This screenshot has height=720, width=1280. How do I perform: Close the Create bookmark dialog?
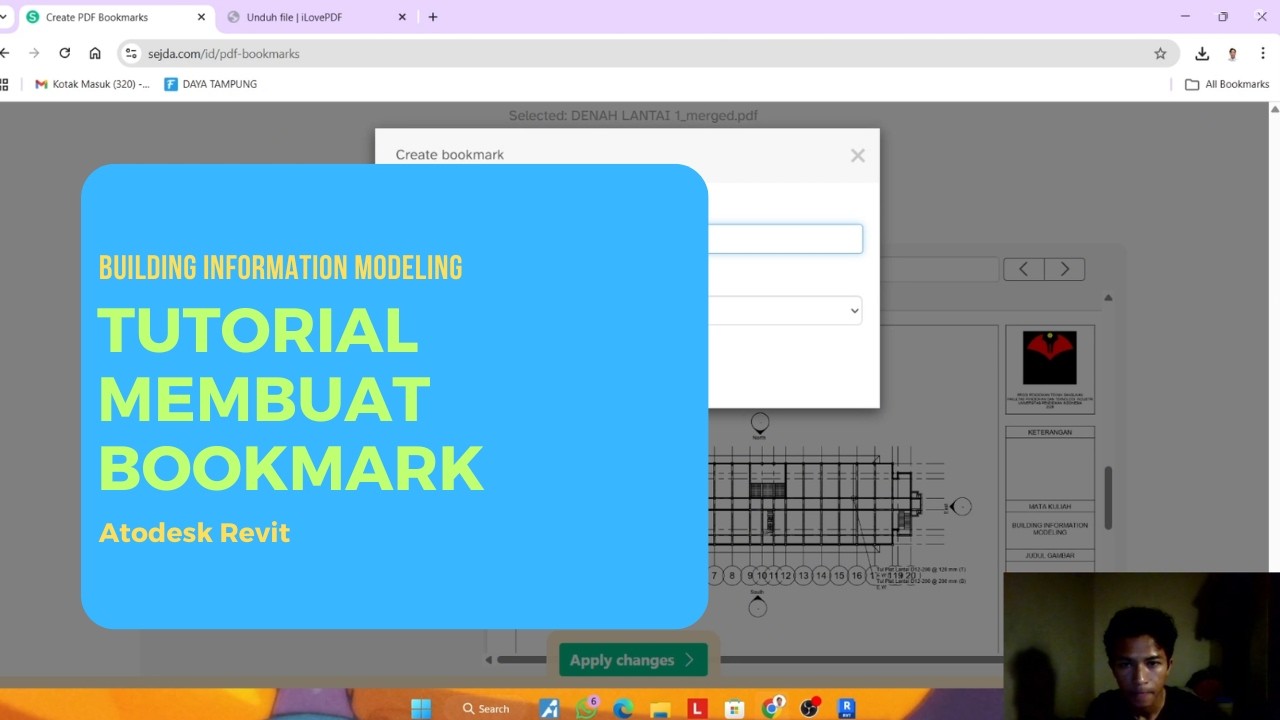(857, 155)
